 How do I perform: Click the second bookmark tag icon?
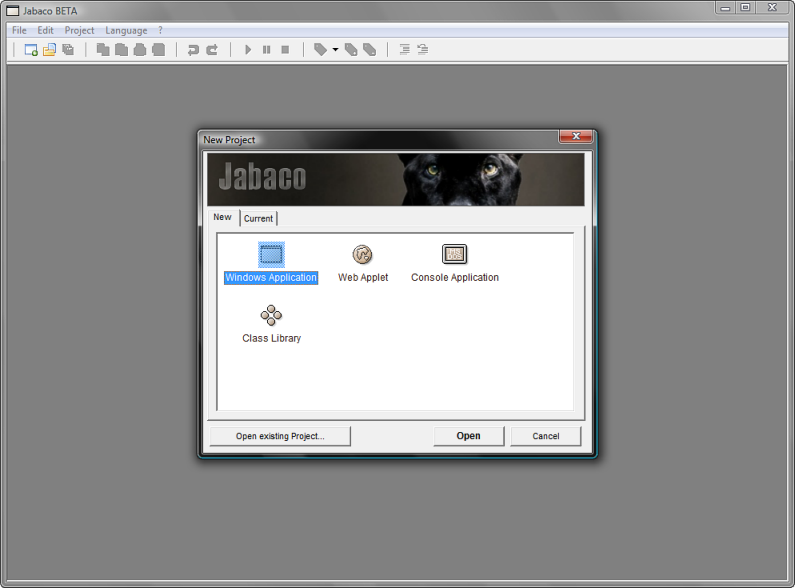351,50
